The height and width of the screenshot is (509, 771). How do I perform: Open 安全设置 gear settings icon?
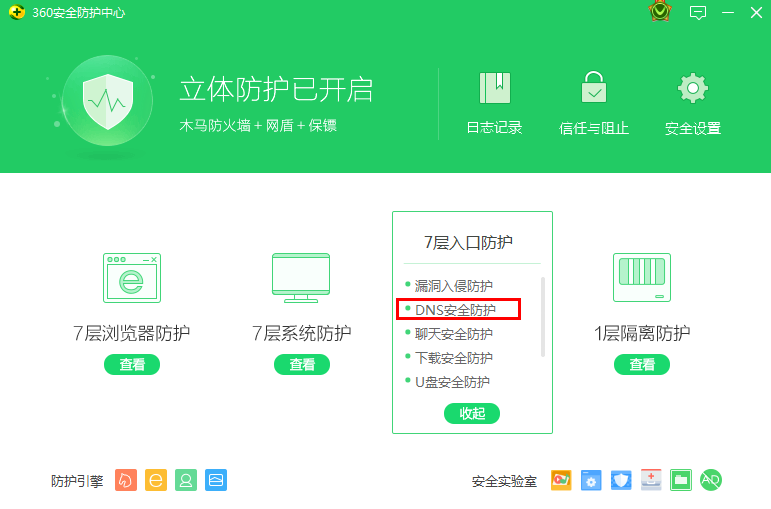(693, 88)
